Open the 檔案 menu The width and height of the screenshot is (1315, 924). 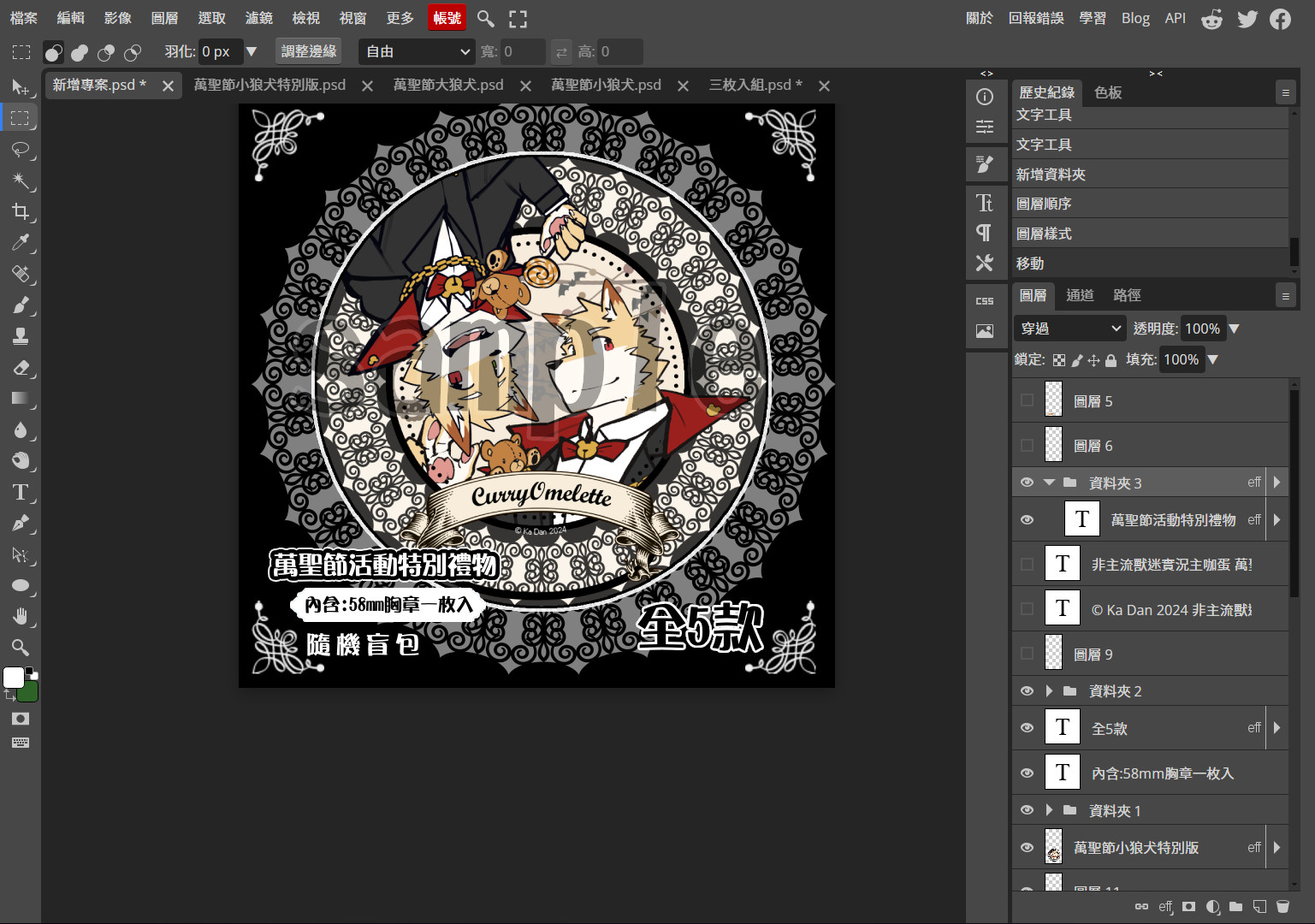[24, 18]
